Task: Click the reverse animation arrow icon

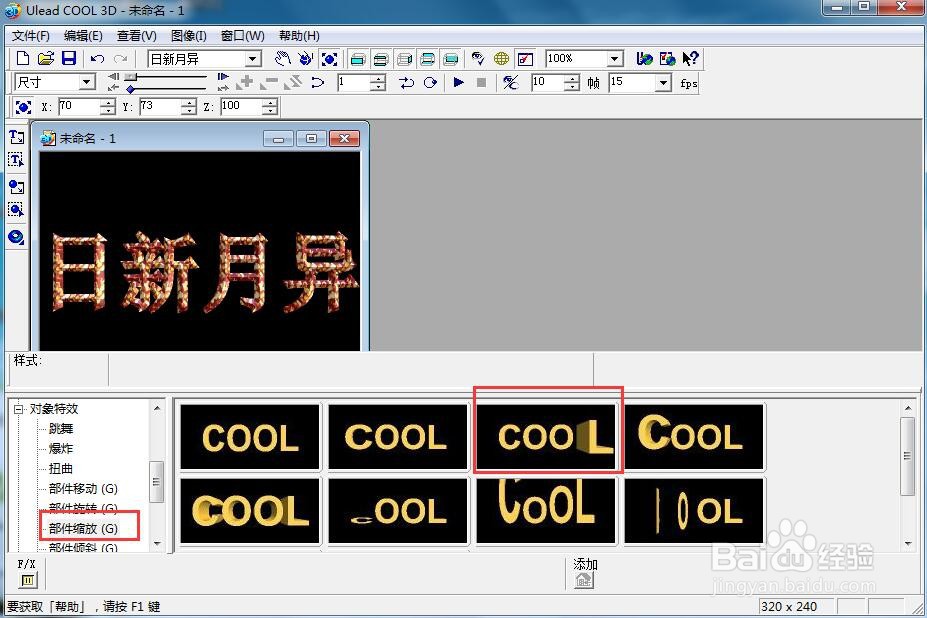Action: (x=318, y=82)
